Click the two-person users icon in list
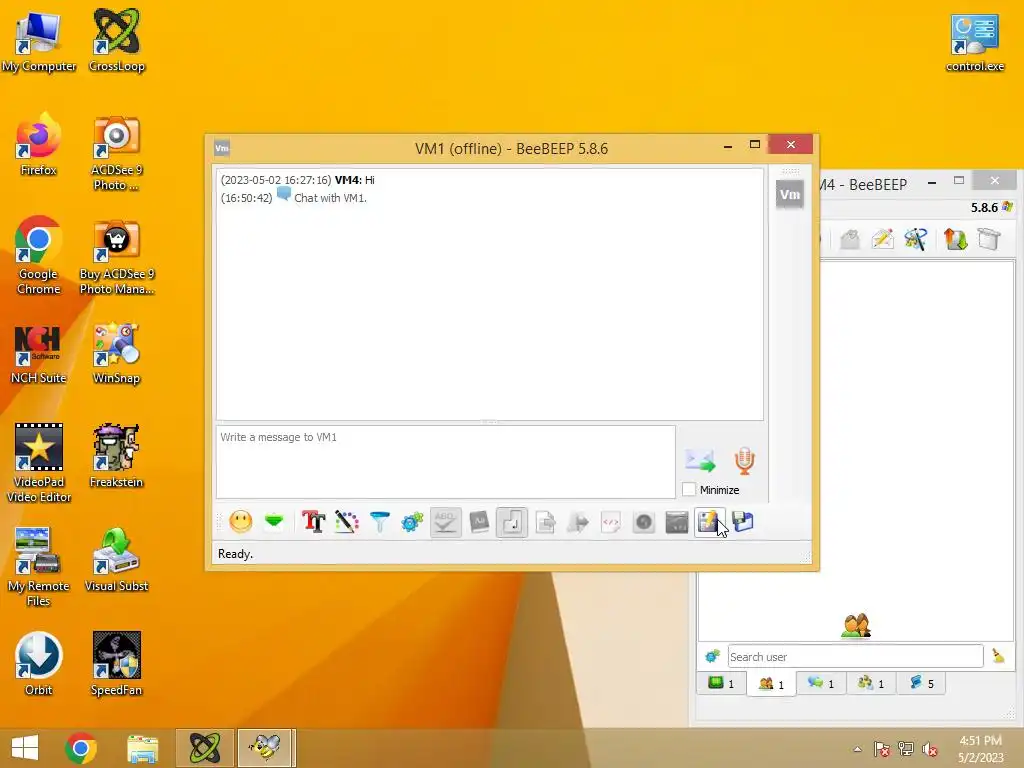This screenshot has width=1024, height=768. coord(856,626)
